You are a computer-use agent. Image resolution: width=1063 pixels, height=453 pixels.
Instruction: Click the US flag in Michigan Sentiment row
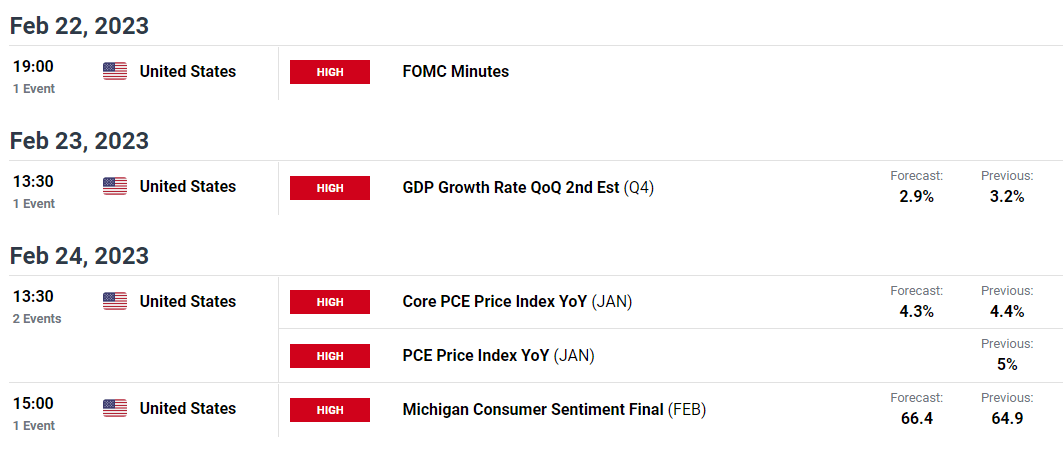pyautogui.click(x=115, y=408)
